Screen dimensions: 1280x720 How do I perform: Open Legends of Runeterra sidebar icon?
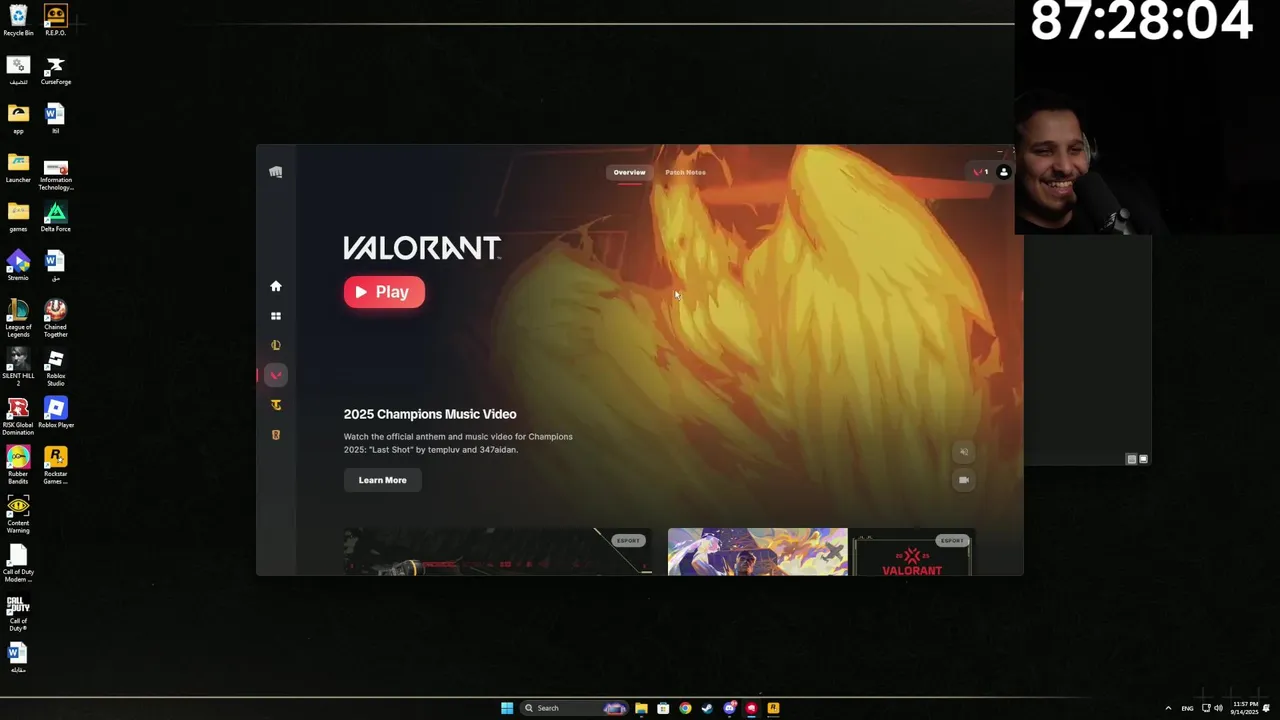tap(276, 435)
